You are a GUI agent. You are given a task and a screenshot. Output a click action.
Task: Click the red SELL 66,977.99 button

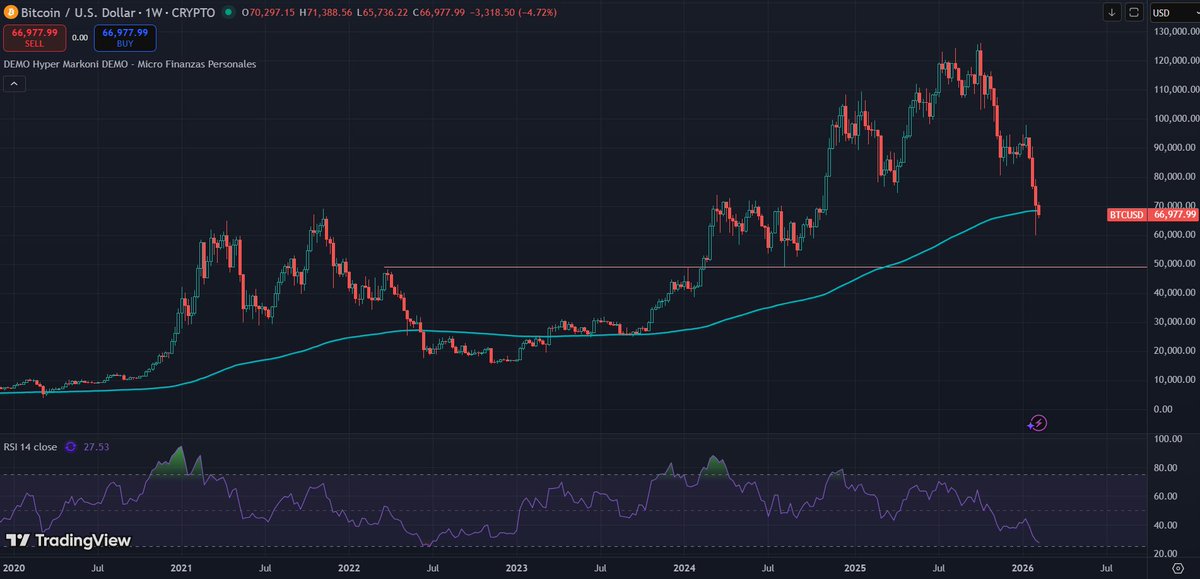click(33, 37)
